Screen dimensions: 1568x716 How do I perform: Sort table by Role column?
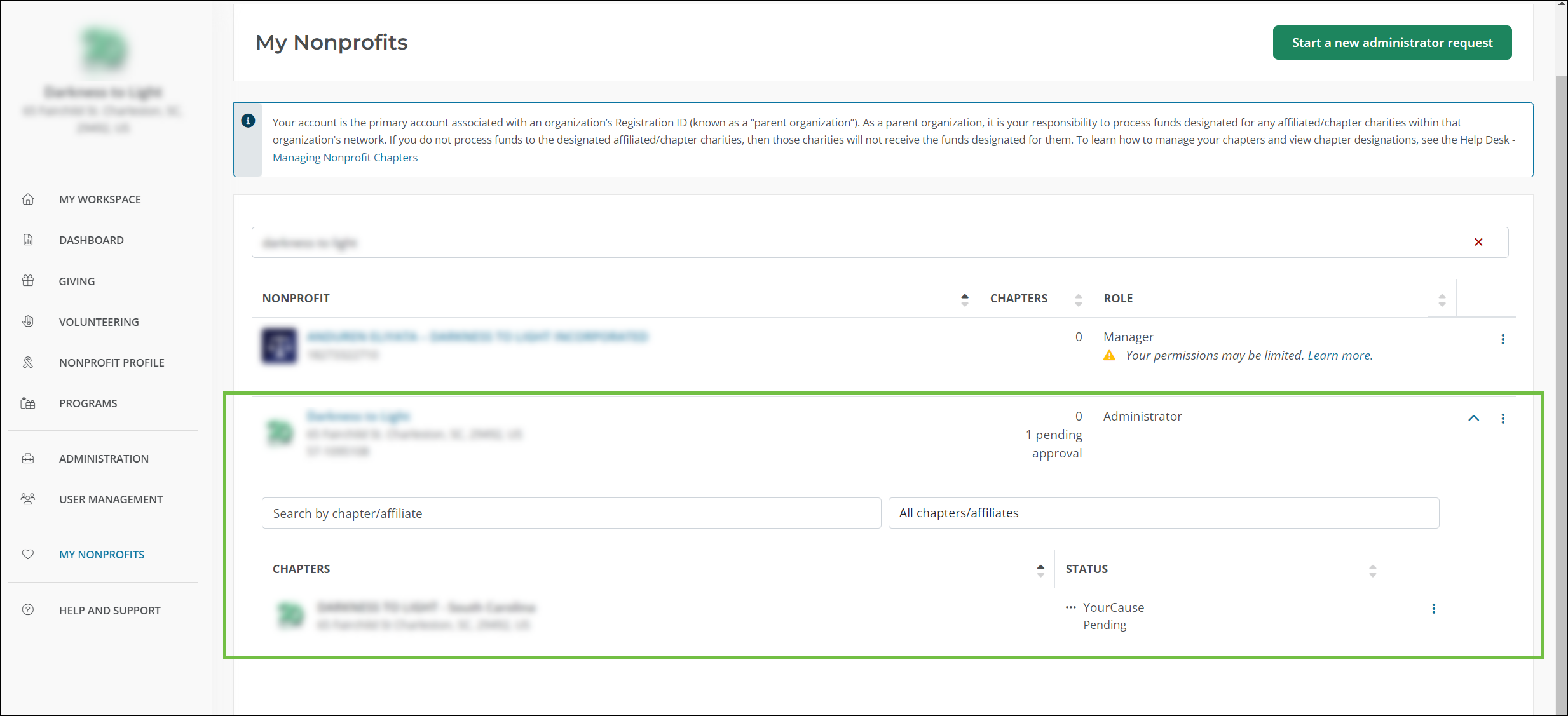[x=1442, y=299]
